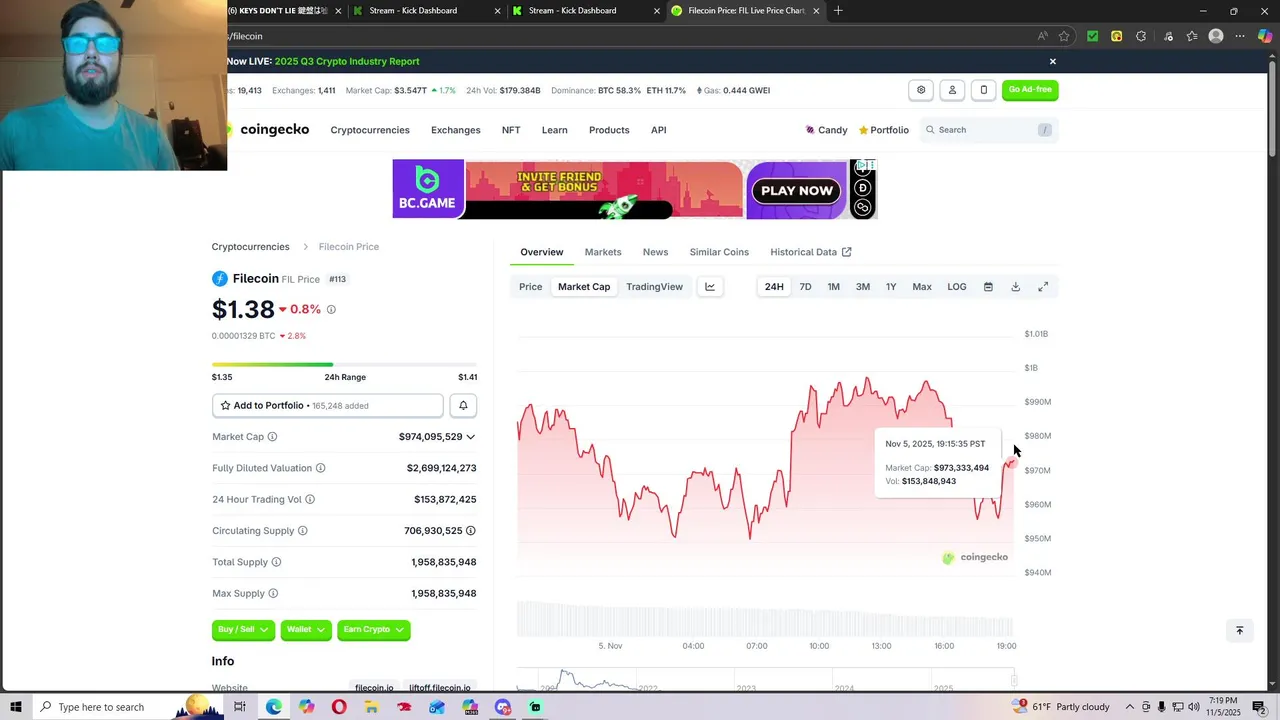Open the Buy / Sell dropdown

[243, 629]
